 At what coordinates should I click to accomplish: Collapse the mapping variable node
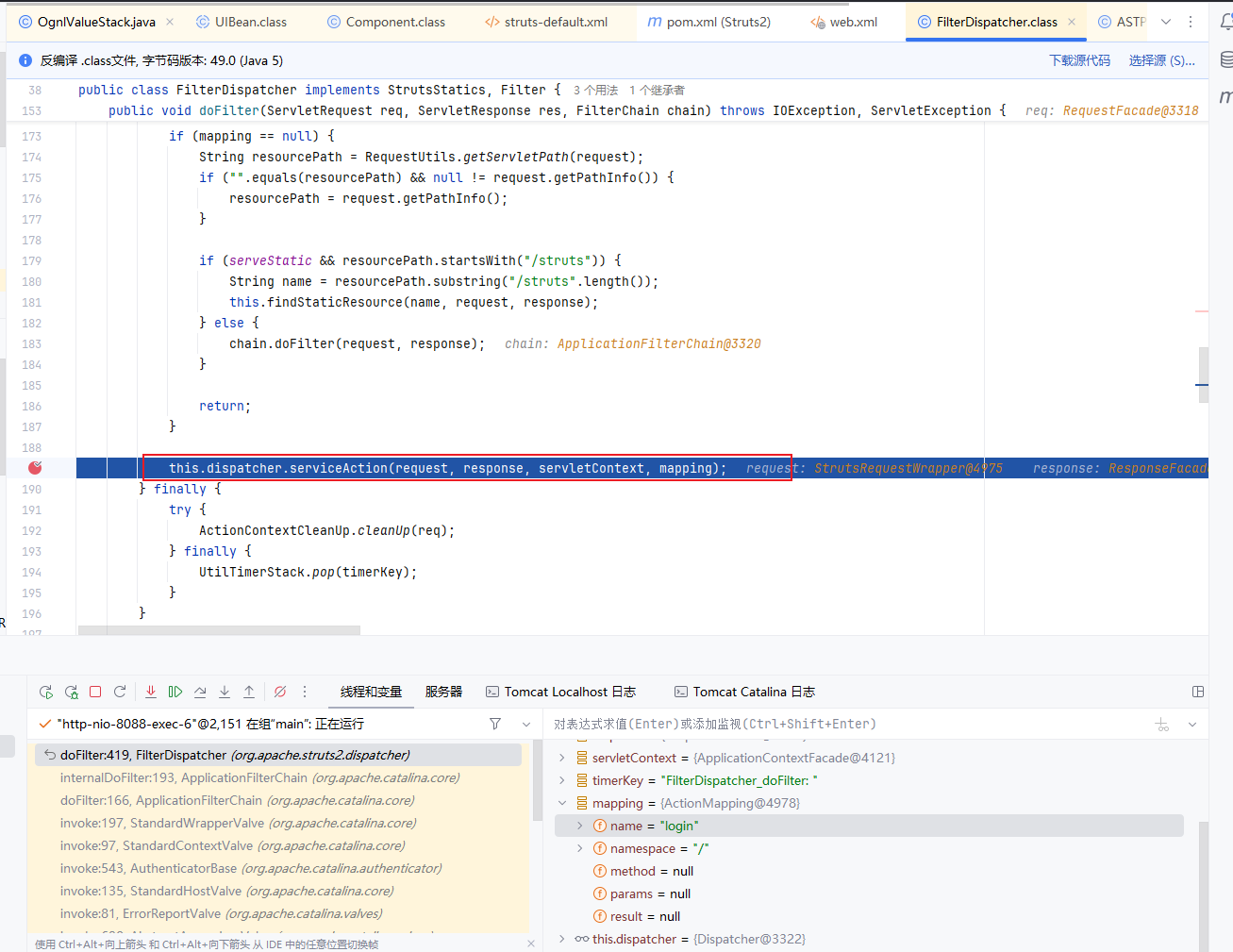pos(562,803)
